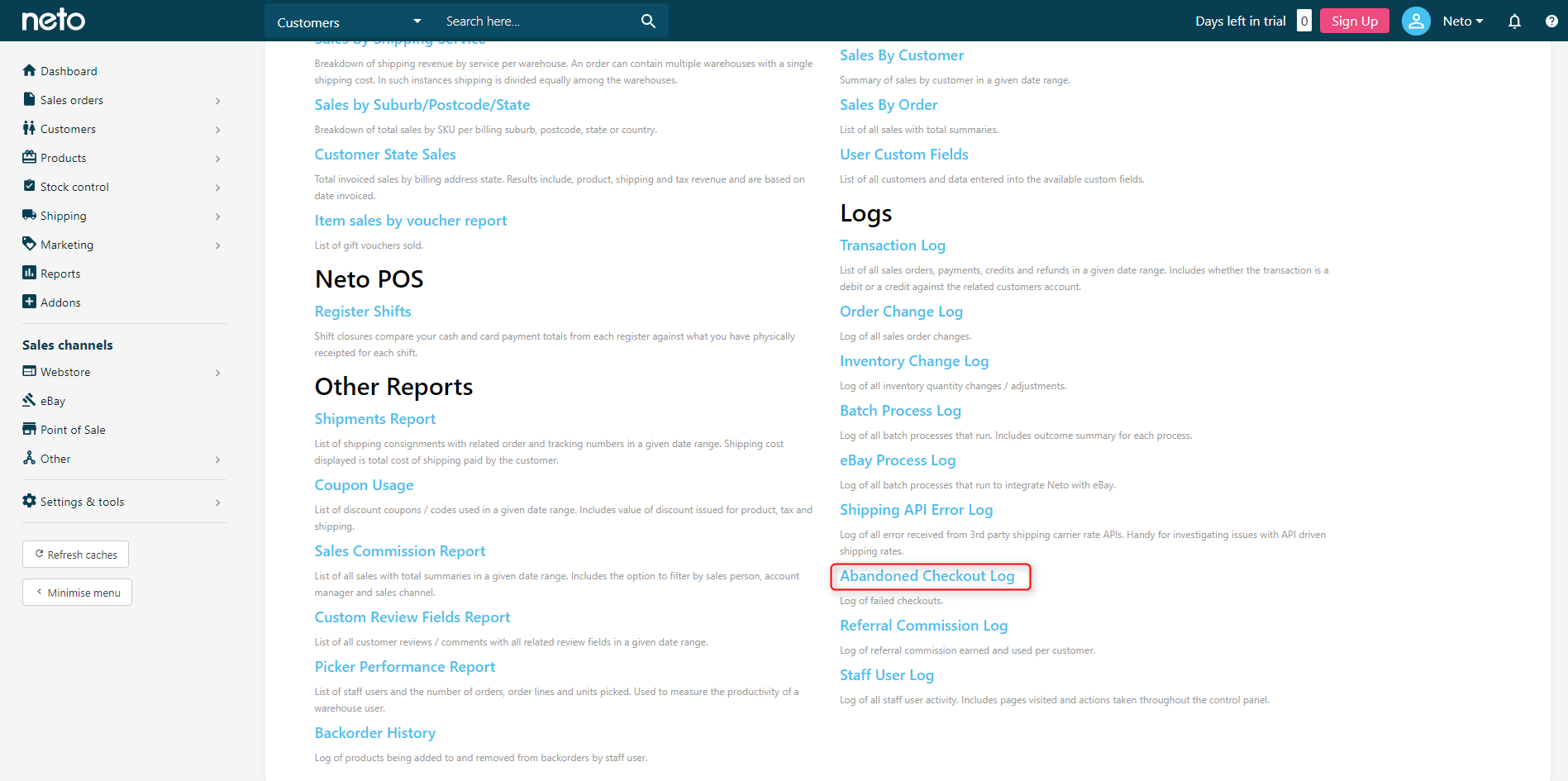The height and width of the screenshot is (781, 1568).
Task: Select Addons in the sidebar
Action: point(60,302)
